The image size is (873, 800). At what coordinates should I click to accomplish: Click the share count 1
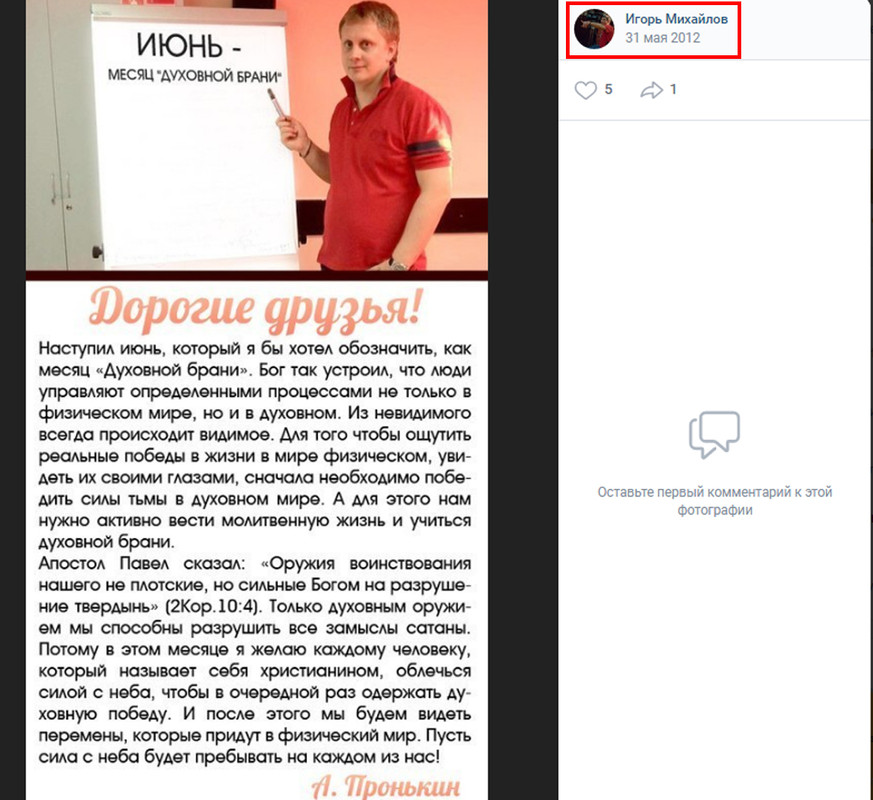tap(673, 89)
